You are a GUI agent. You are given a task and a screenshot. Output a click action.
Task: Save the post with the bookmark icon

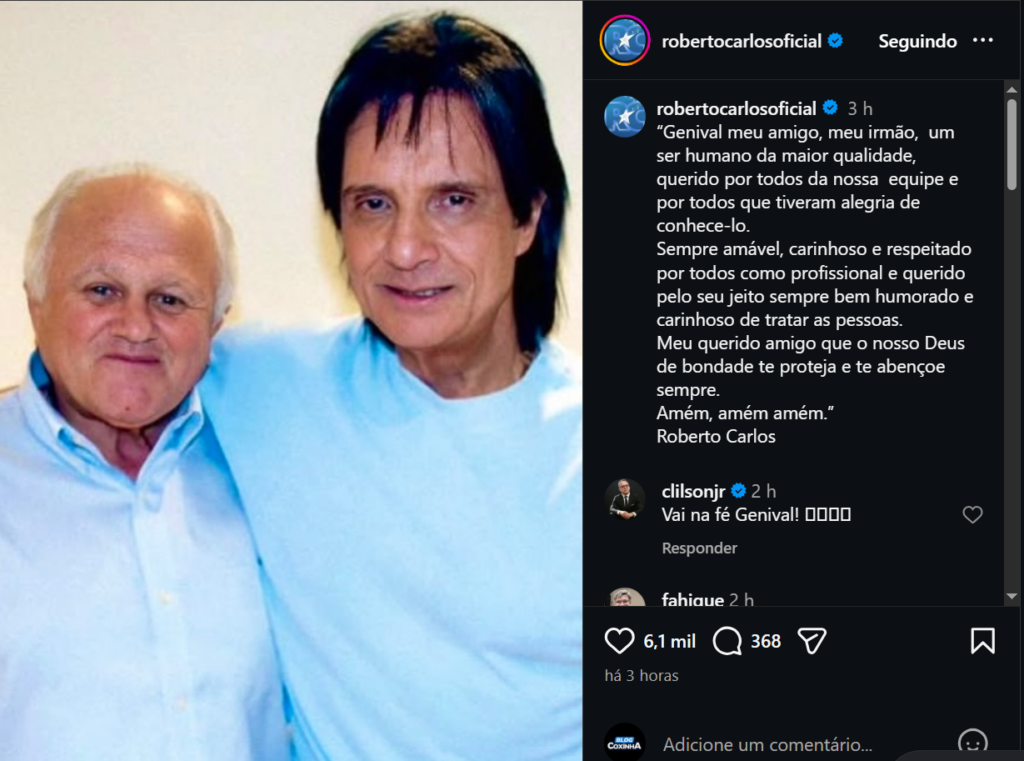coord(982,641)
